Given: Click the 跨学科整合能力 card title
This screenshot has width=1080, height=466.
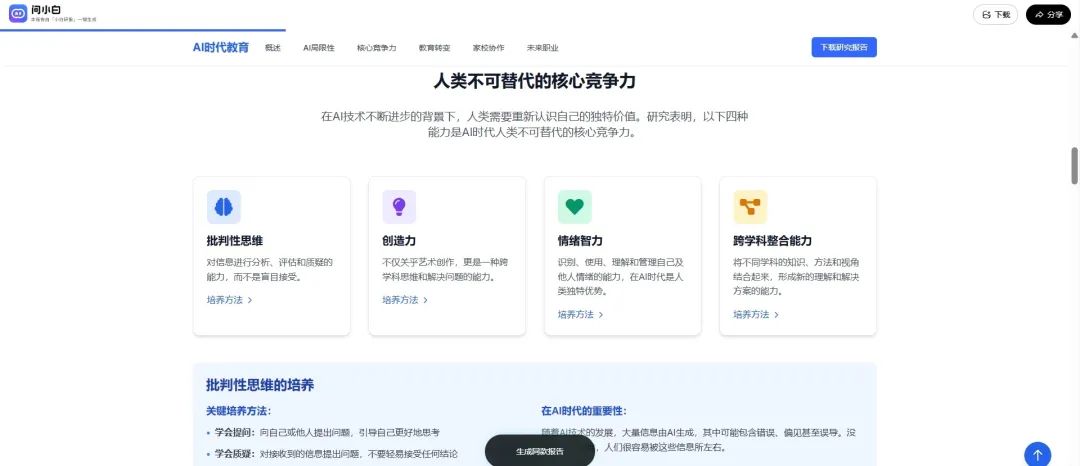Looking at the screenshot, I should 773,241.
